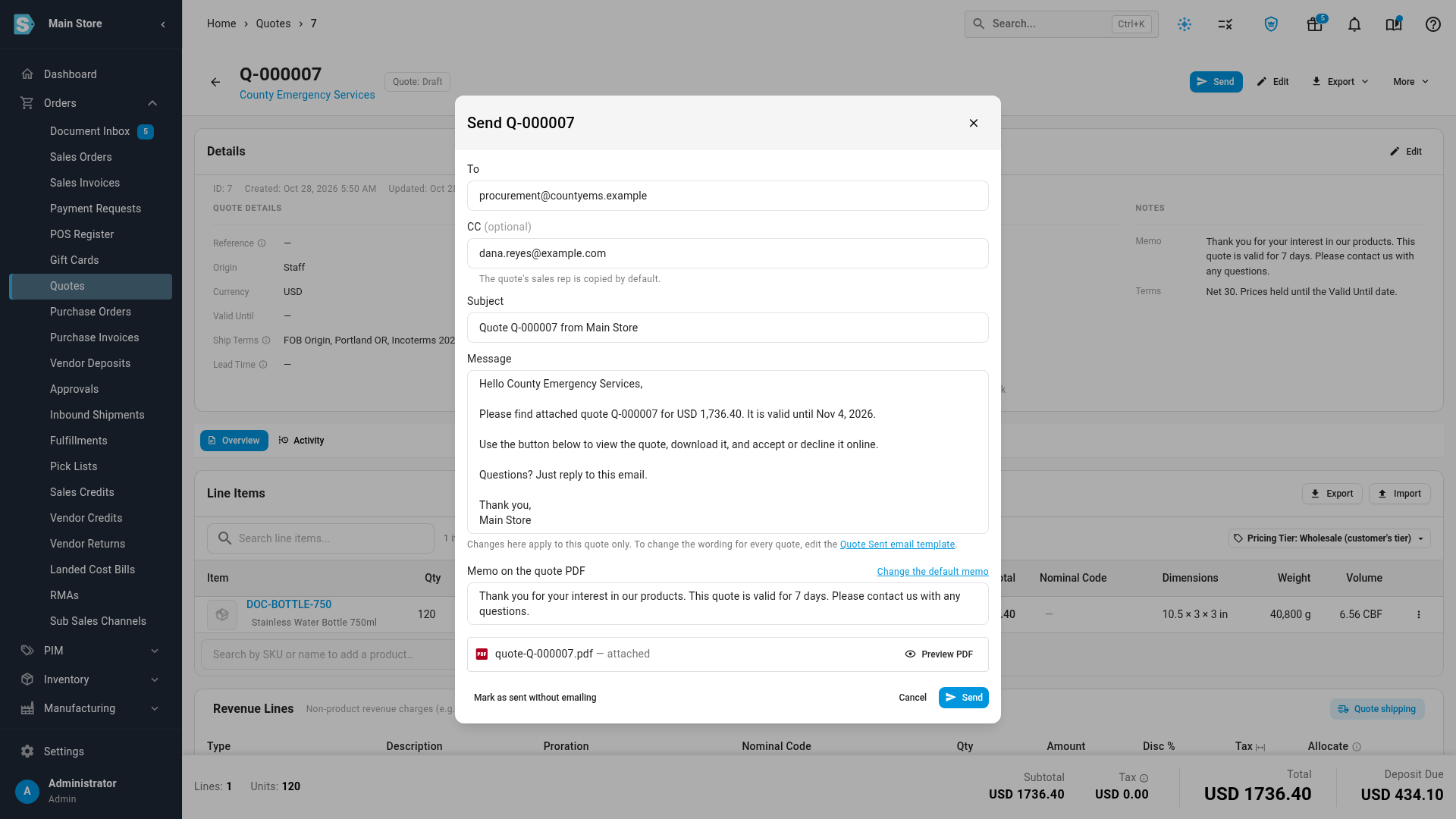This screenshot has height=819, width=1456.
Task: Click the help question mark icon
Action: [x=1433, y=24]
